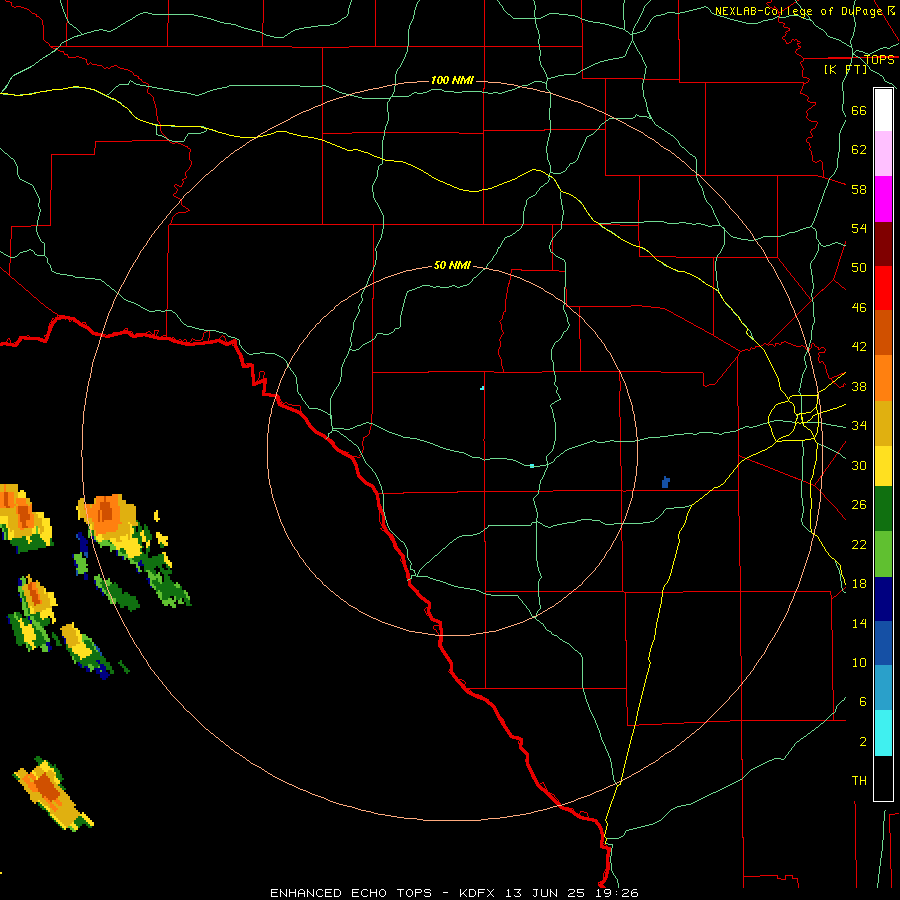900x900 pixels.
Task: Click the "50 NMI" range ring label
Action: coord(452,265)
